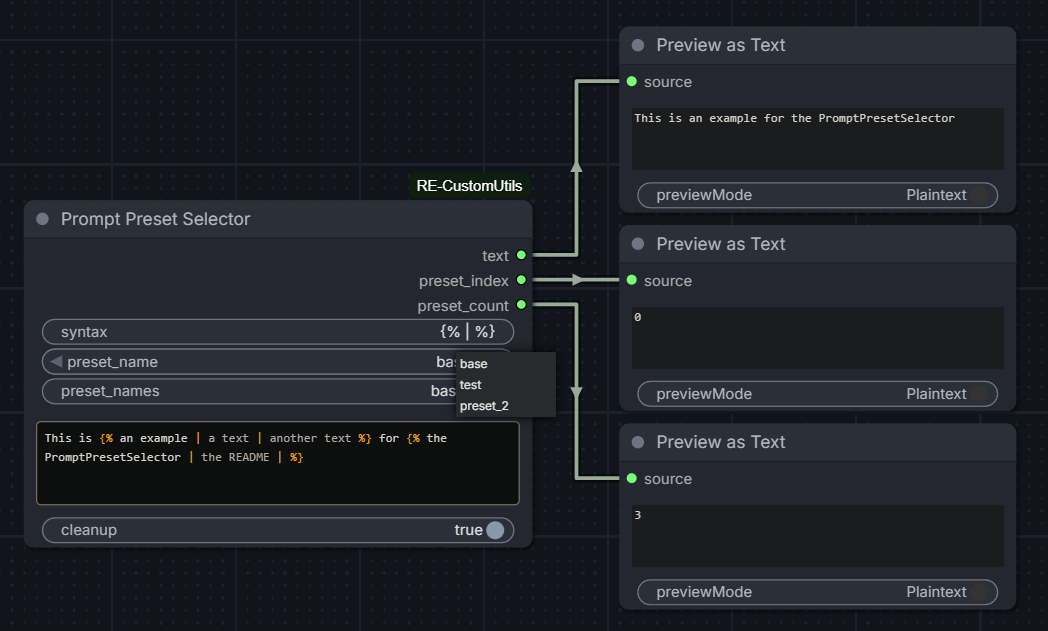Click the preset_name left arrow

(x=56, y=362)
